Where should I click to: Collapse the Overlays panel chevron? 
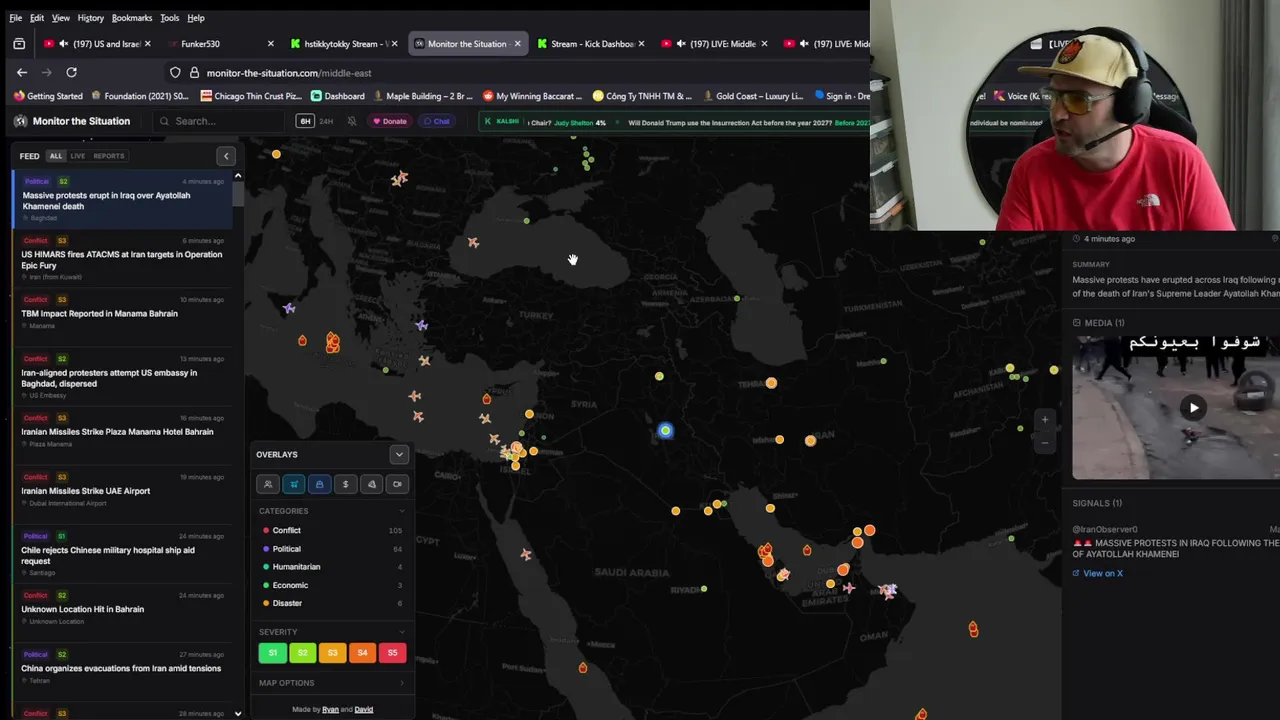pos(399,454)
